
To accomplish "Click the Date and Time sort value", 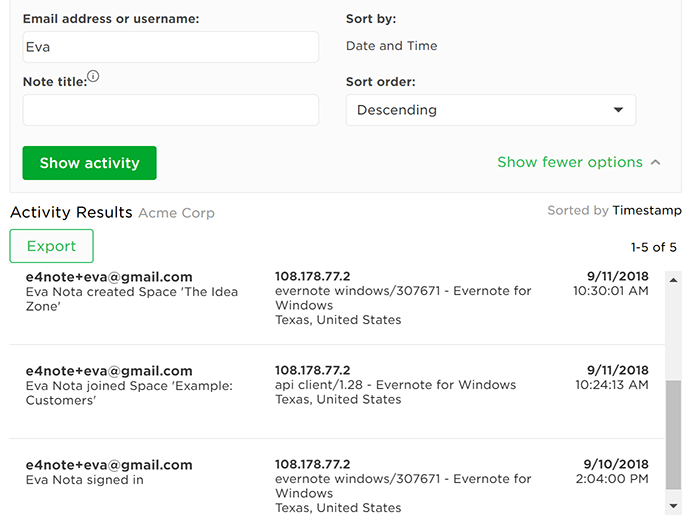I will click(x=392, y=46).
